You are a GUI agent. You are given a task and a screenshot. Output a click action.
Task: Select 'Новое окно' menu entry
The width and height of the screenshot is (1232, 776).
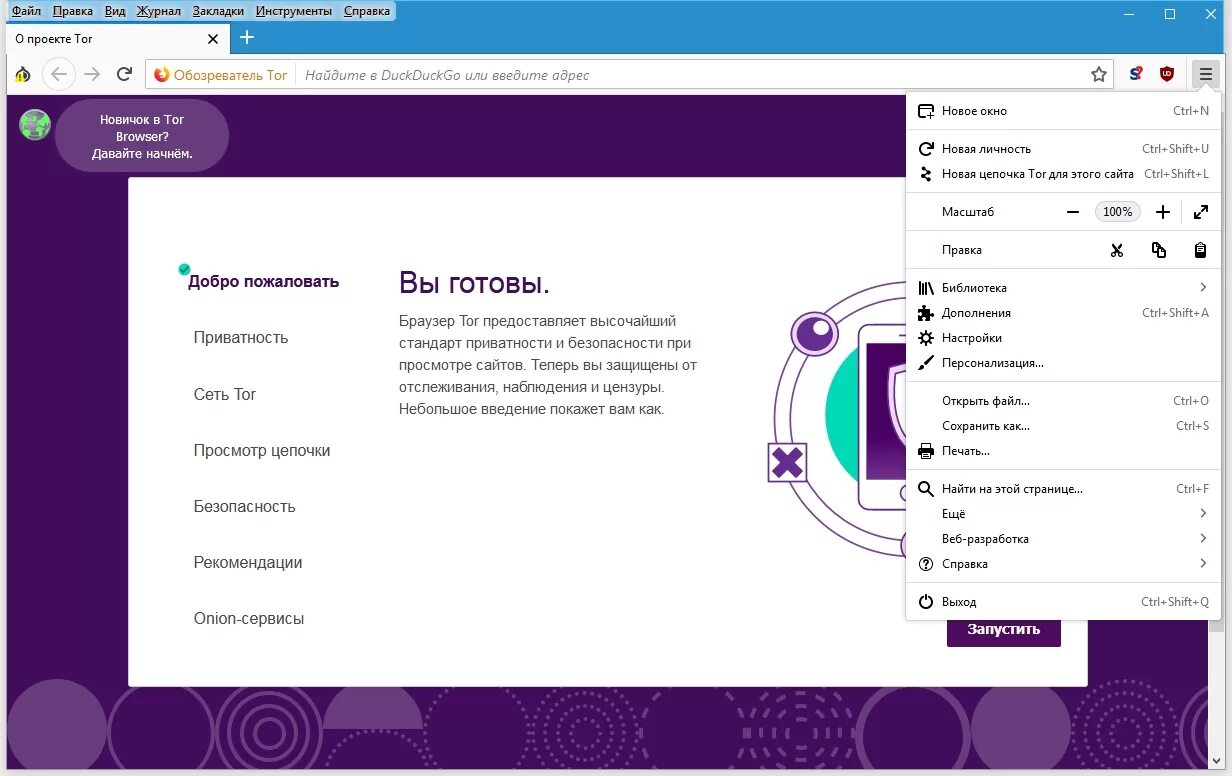[1063, 111]
